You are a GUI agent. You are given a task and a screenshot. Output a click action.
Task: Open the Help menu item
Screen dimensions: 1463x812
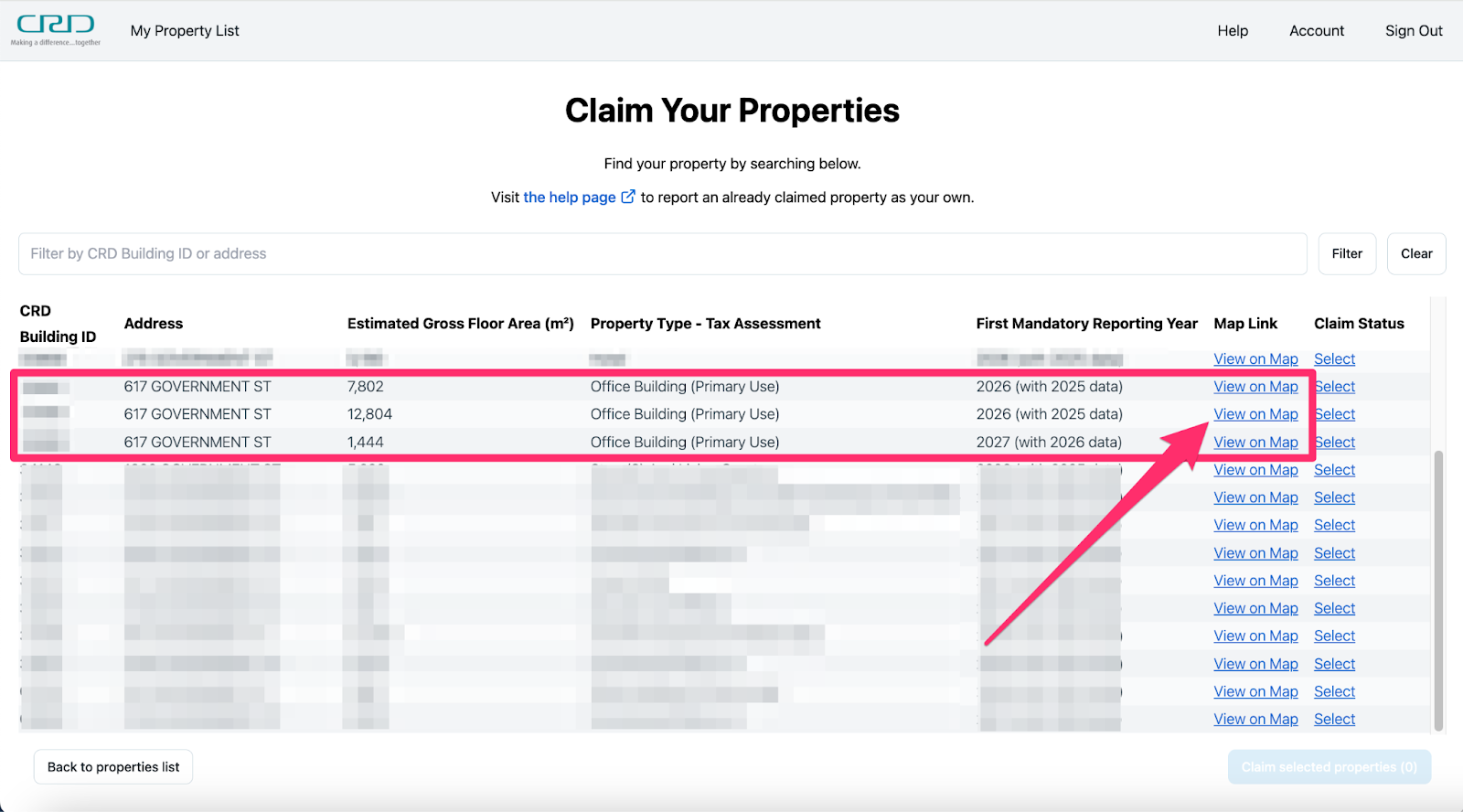(1232, 31)
